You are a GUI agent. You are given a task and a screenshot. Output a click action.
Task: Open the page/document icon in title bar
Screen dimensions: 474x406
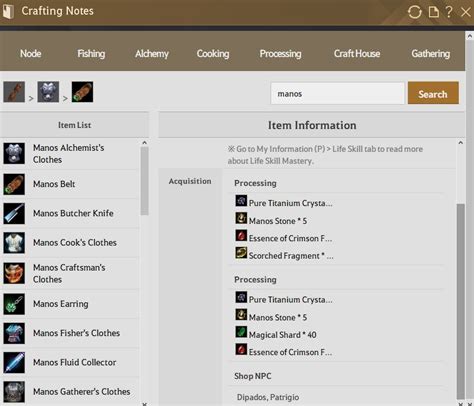tap(433, 12)
